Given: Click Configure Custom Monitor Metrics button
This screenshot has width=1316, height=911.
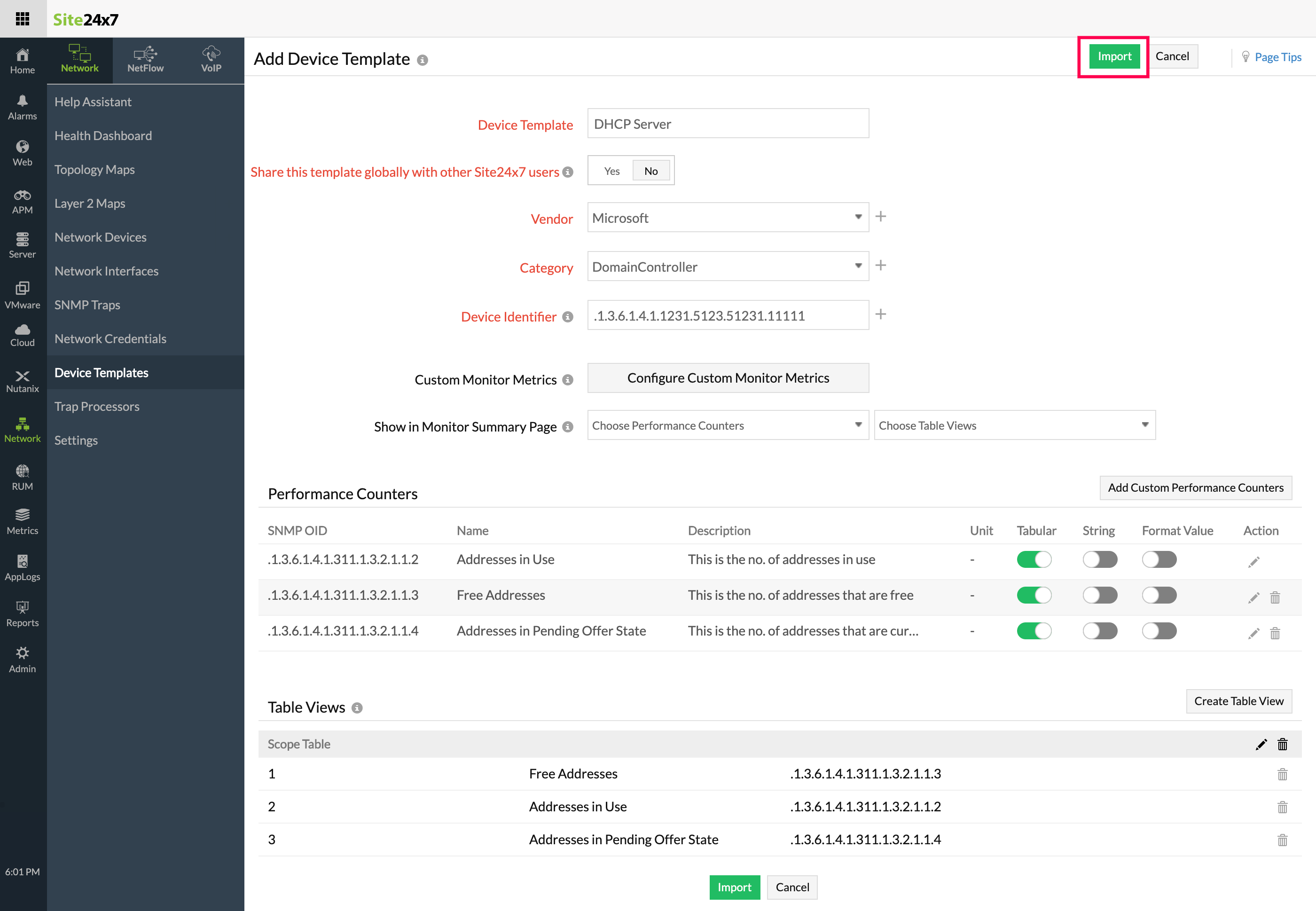Looking at the screenshot, I should tap(728, 378).
